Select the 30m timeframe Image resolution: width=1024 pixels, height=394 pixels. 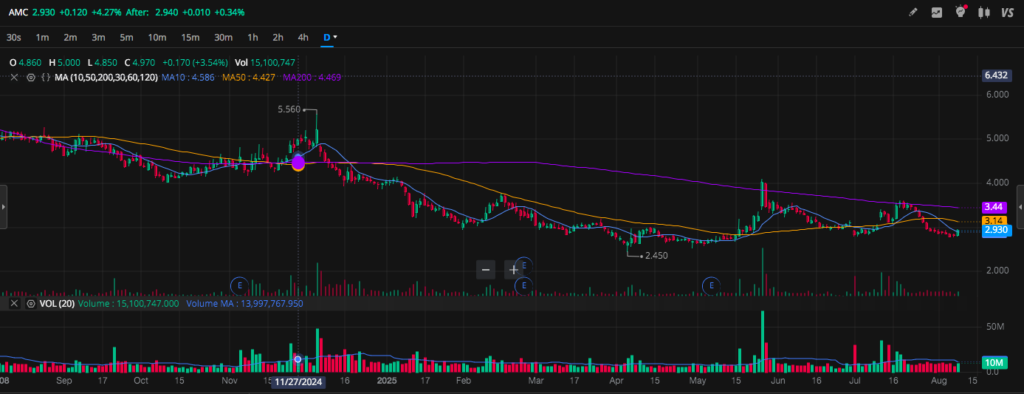[223, 37]
